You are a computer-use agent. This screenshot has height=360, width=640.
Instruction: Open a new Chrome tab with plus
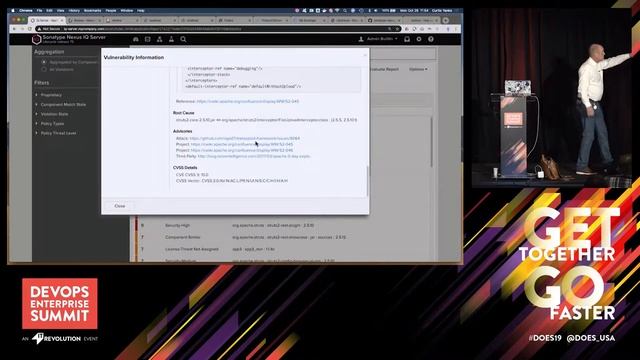point(445,20)
